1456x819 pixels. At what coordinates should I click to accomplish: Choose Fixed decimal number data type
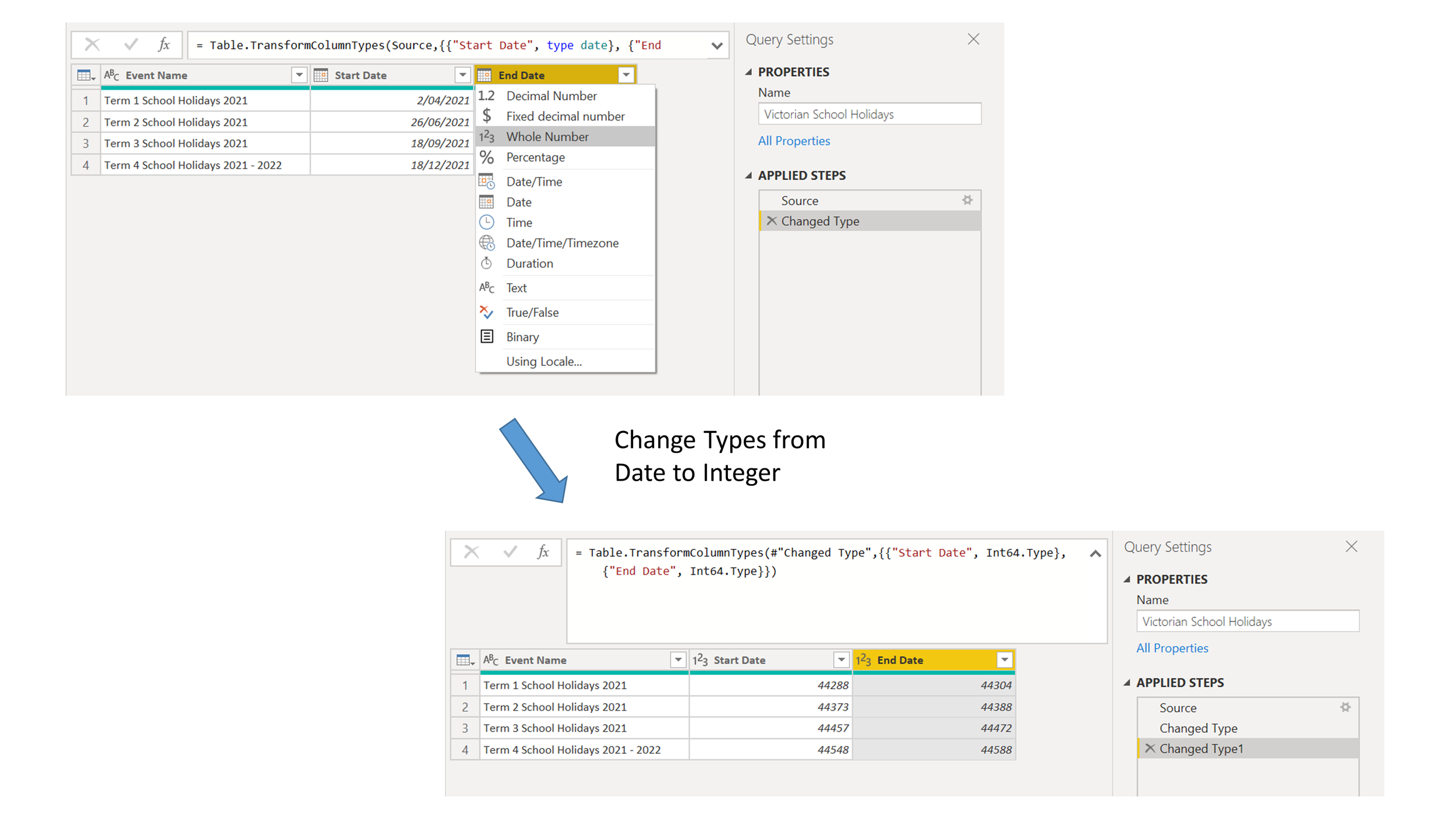(x=566, y=116)
